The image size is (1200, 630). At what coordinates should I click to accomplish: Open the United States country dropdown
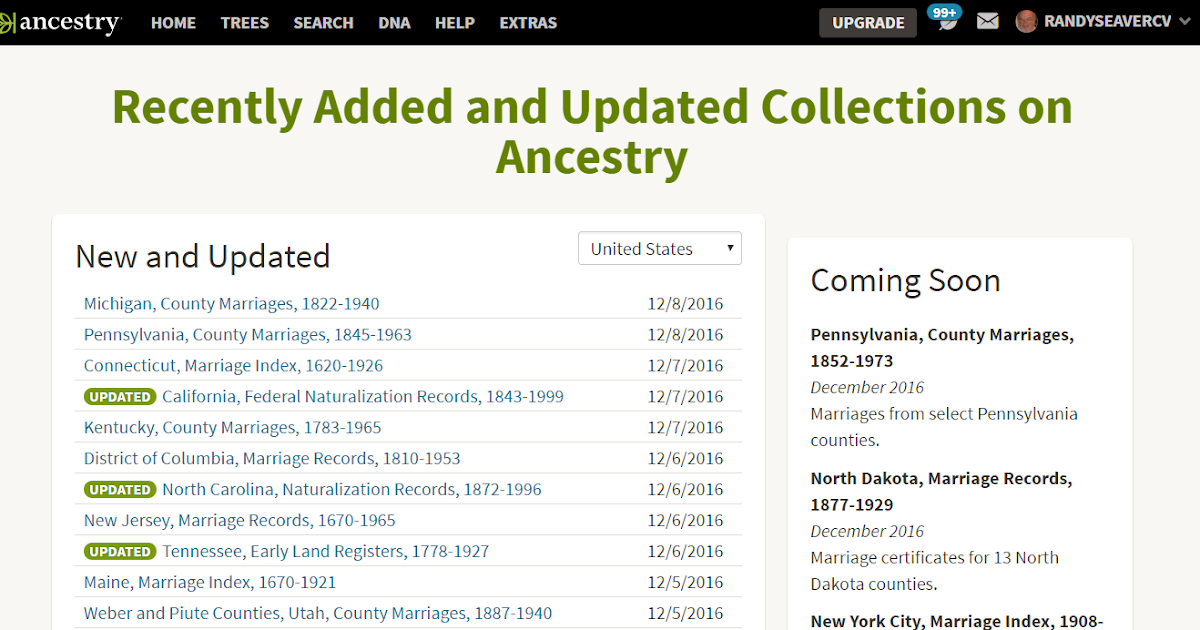coord(660,249)
